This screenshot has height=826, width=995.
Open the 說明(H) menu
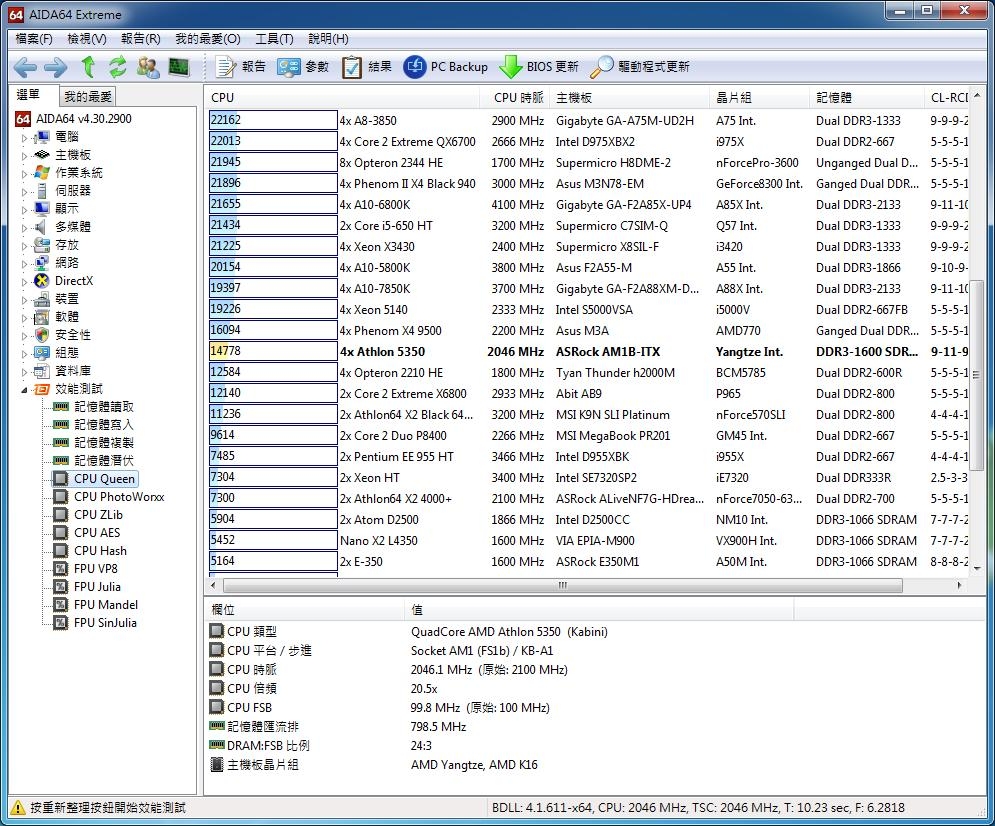pyautogui.click(x=328, y=39)
